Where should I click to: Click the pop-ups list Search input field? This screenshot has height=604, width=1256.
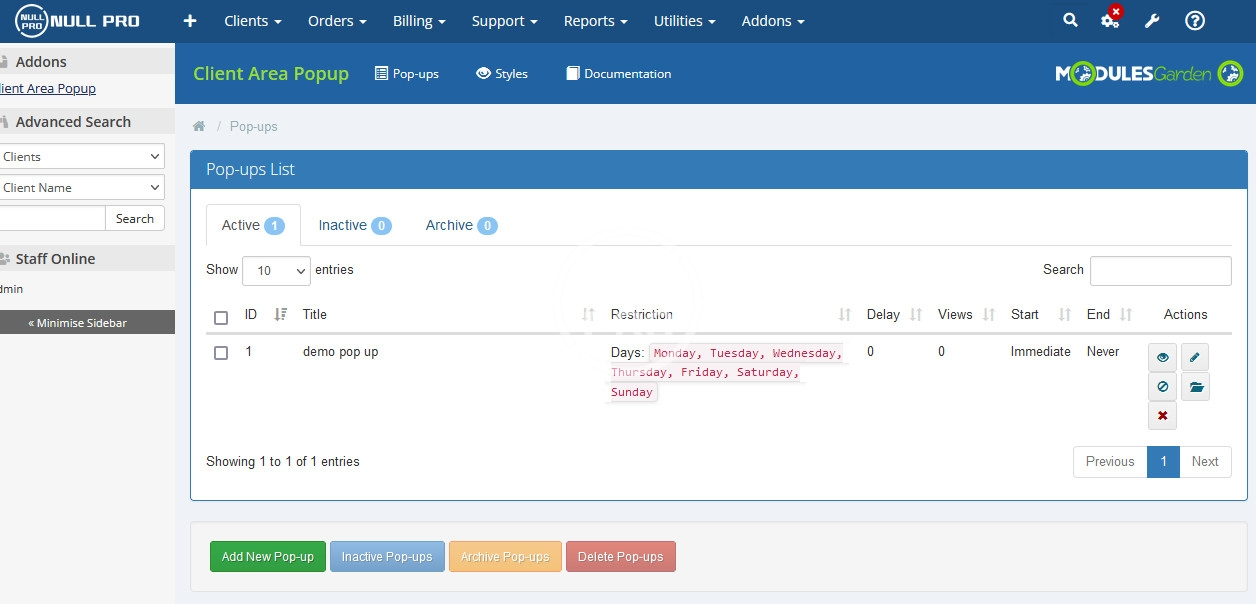coord(1160,270)
